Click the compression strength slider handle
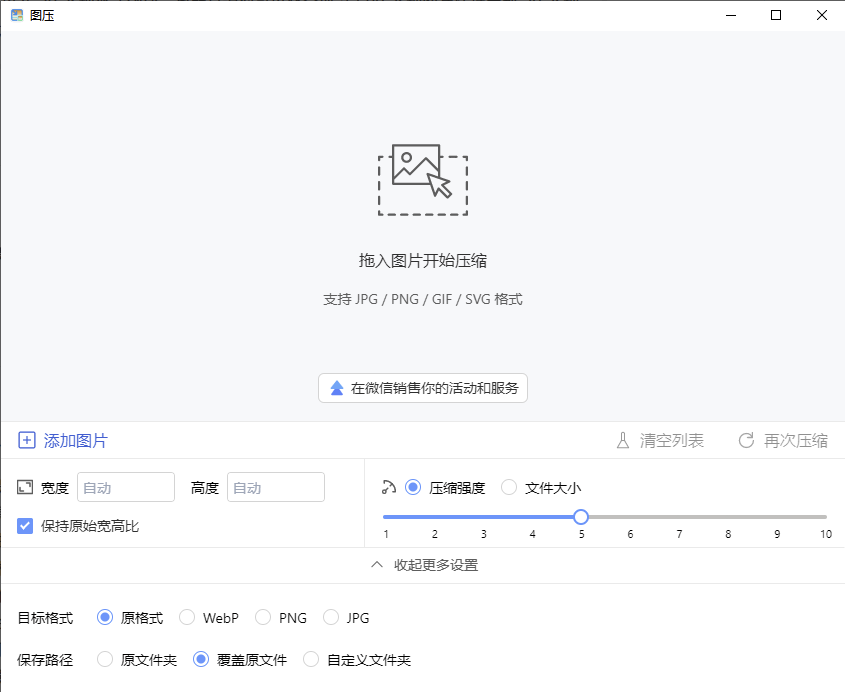Screen dimensions: 845x692 581,517
